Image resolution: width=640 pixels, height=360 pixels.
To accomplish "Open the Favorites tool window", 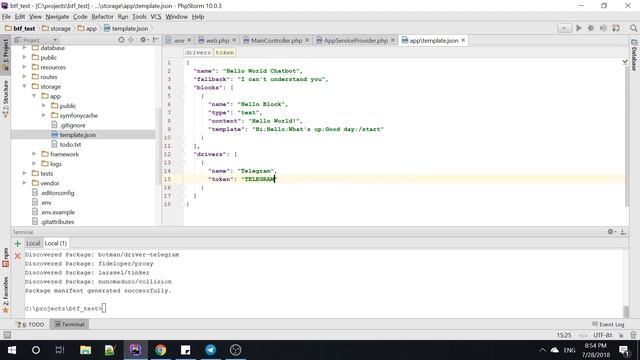I will click(x=5, y=295).
